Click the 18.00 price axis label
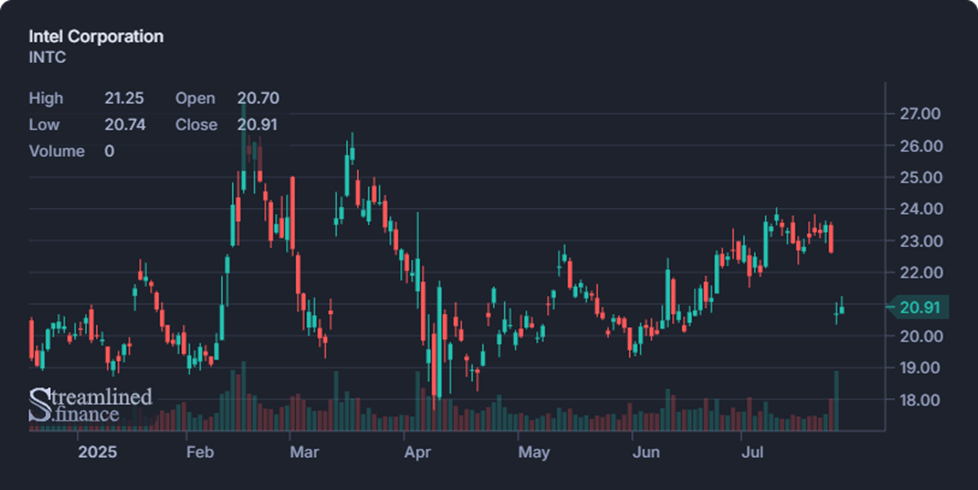 (920, 400)
